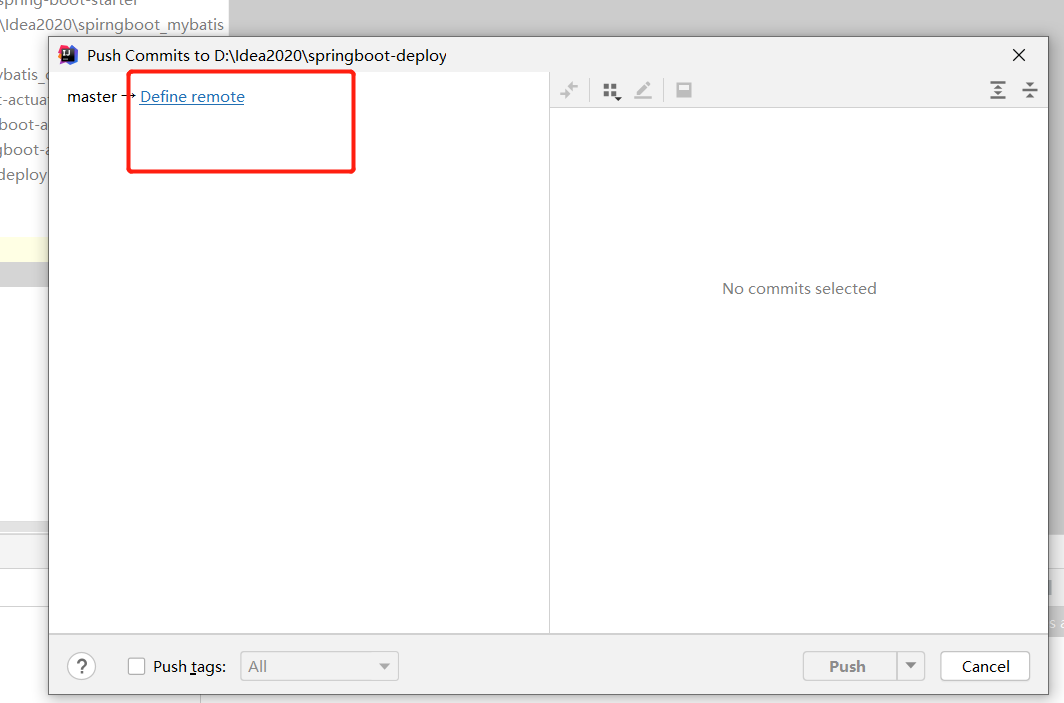Click the spirngboot_mybatis path in the background window

[x=112, y=24]
